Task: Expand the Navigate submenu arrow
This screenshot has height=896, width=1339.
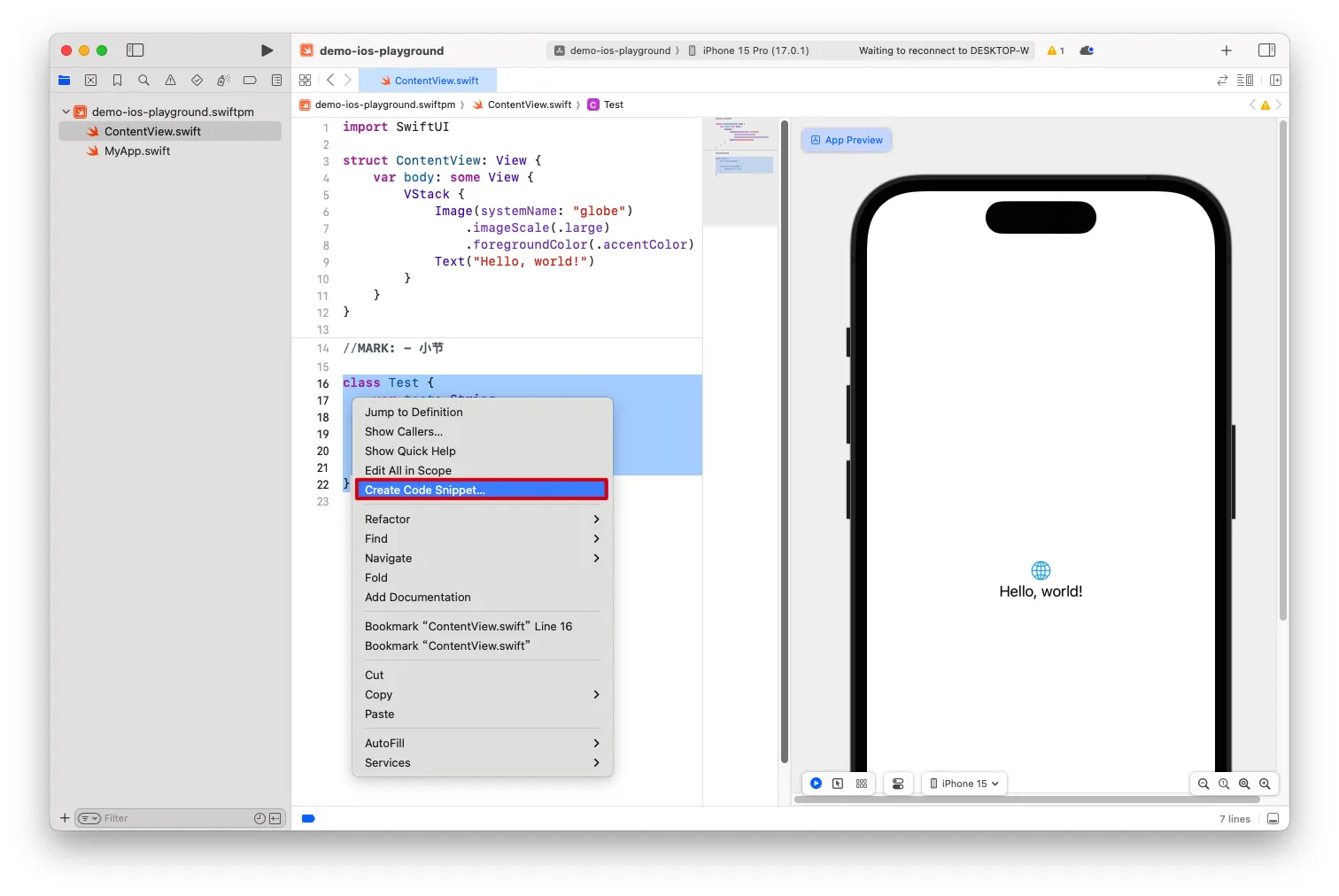Action: coord(596,559)
